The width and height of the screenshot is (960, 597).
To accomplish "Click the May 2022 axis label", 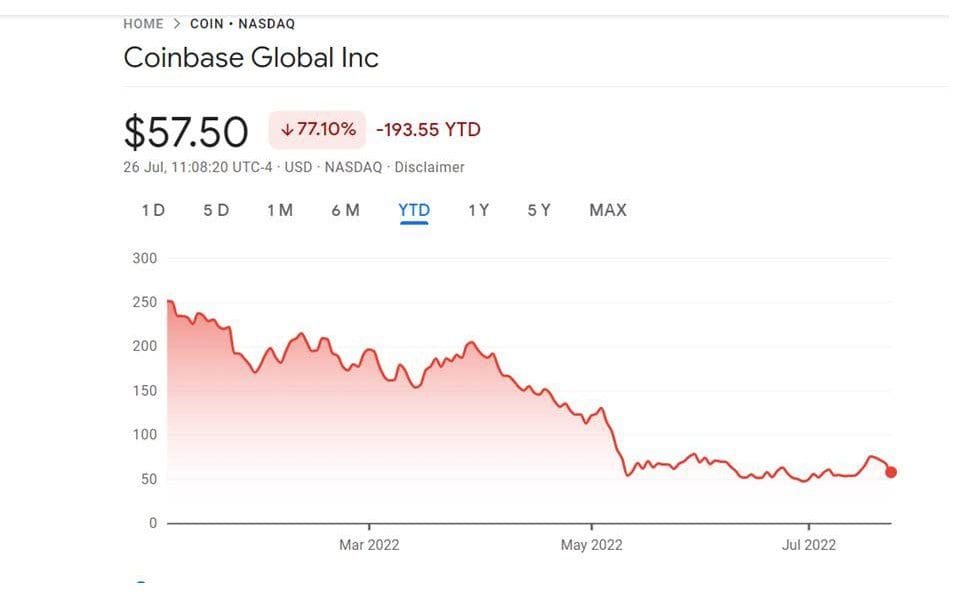I will [591, 545].
